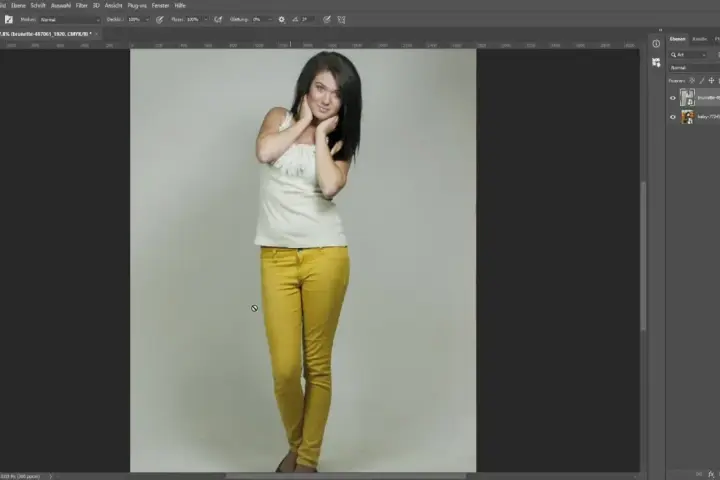Open the Hilfe menu
Image resolution: width=720 pixels, height=480 pixels.
pyautogui.click(x=180, y=6)
